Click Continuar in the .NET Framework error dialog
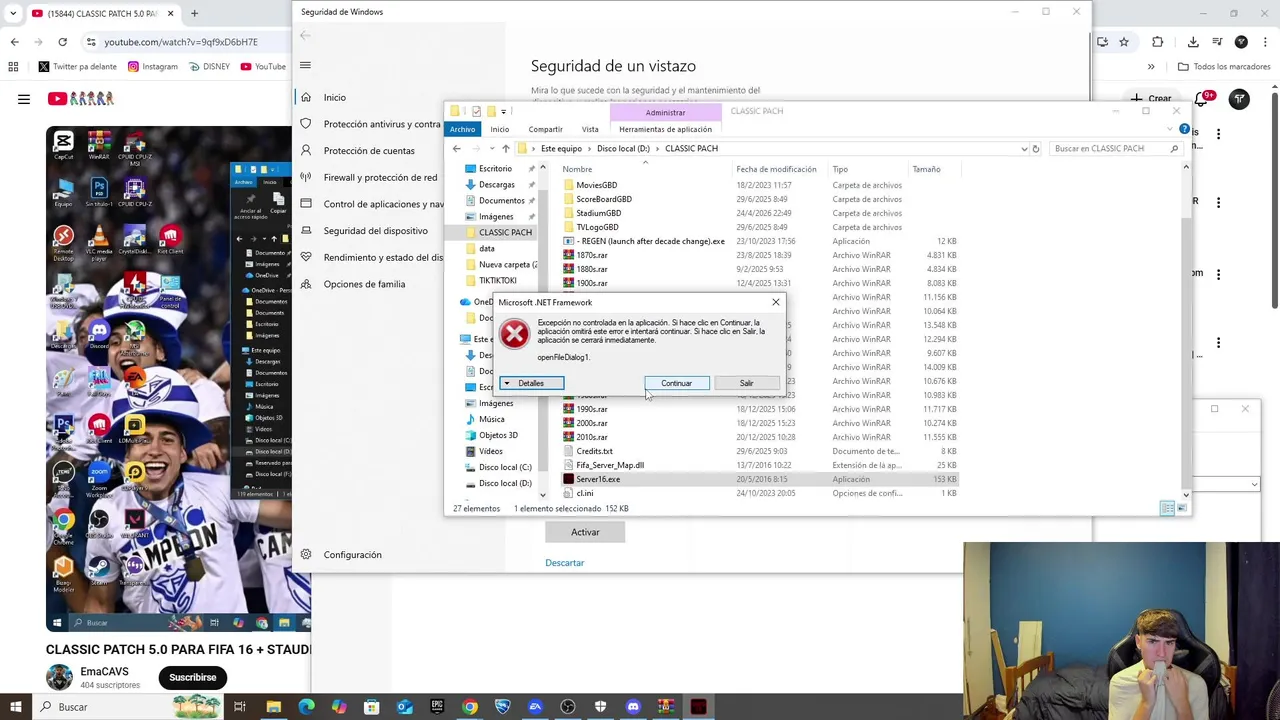The width and height of the screenshot is (1280, 720). pyautogui.click(x=676, y=383)
